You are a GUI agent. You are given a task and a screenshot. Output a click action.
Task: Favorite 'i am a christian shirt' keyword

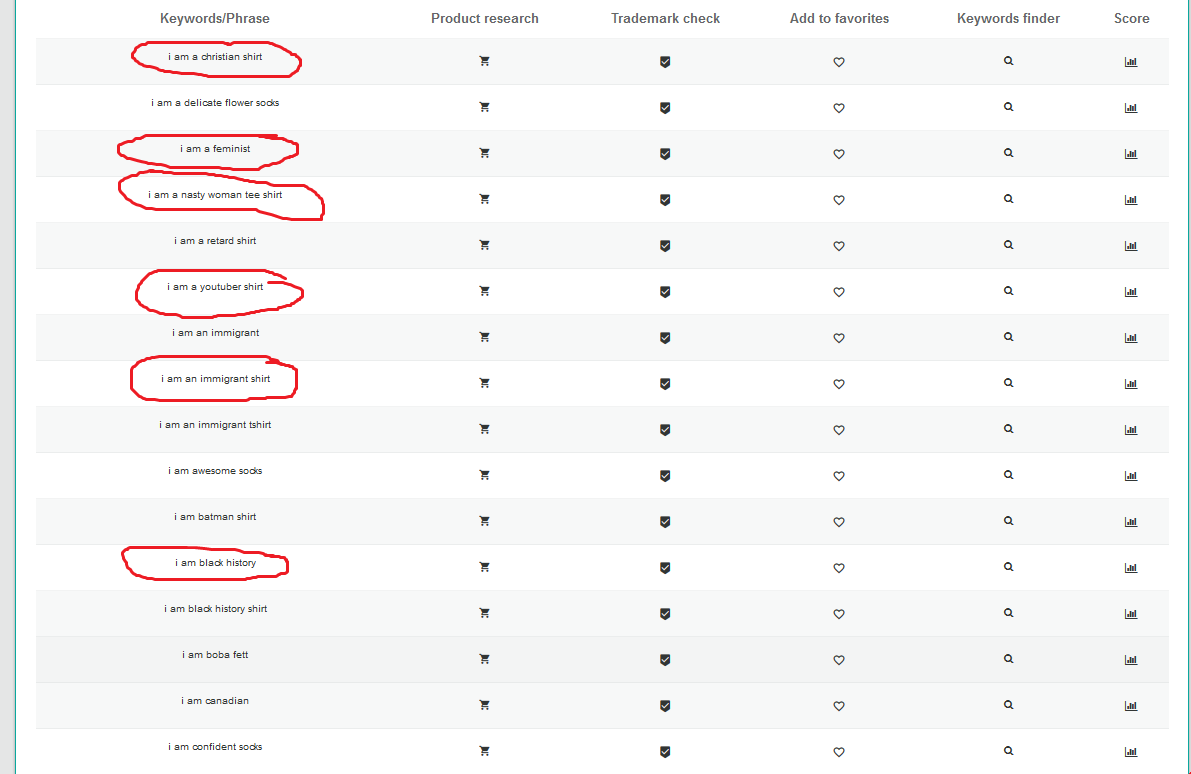[839, 62]
